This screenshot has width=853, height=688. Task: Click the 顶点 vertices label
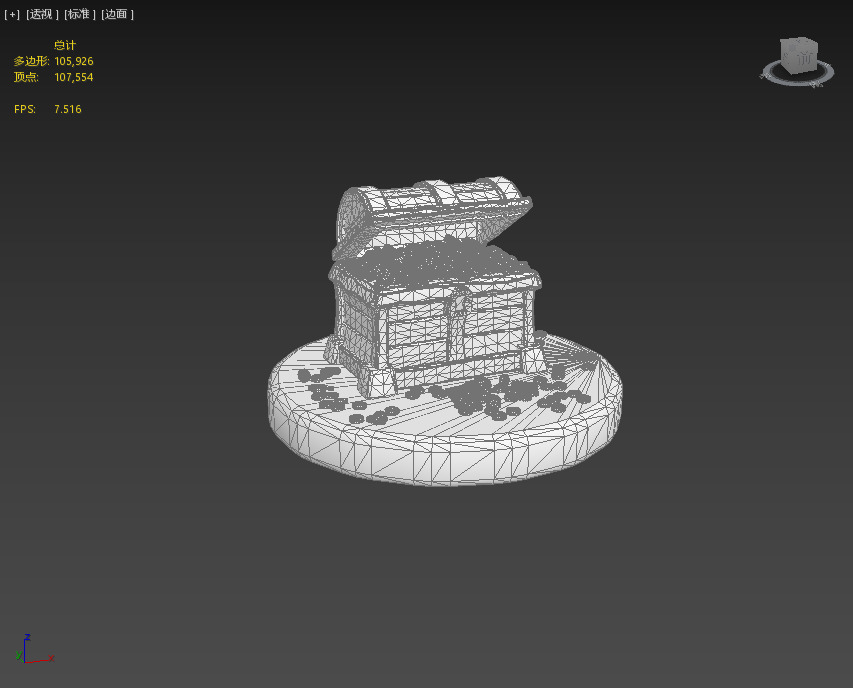(26, 77)
